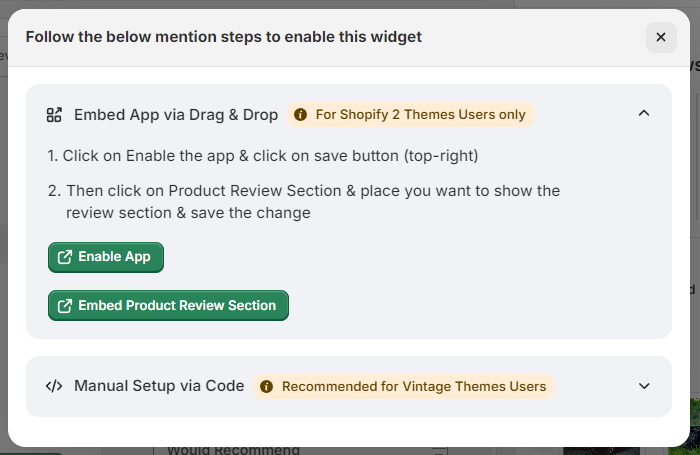Click external link icon on Embed Product Review
700x455 pixels.
pyautogui.click(x=65, y=306)
